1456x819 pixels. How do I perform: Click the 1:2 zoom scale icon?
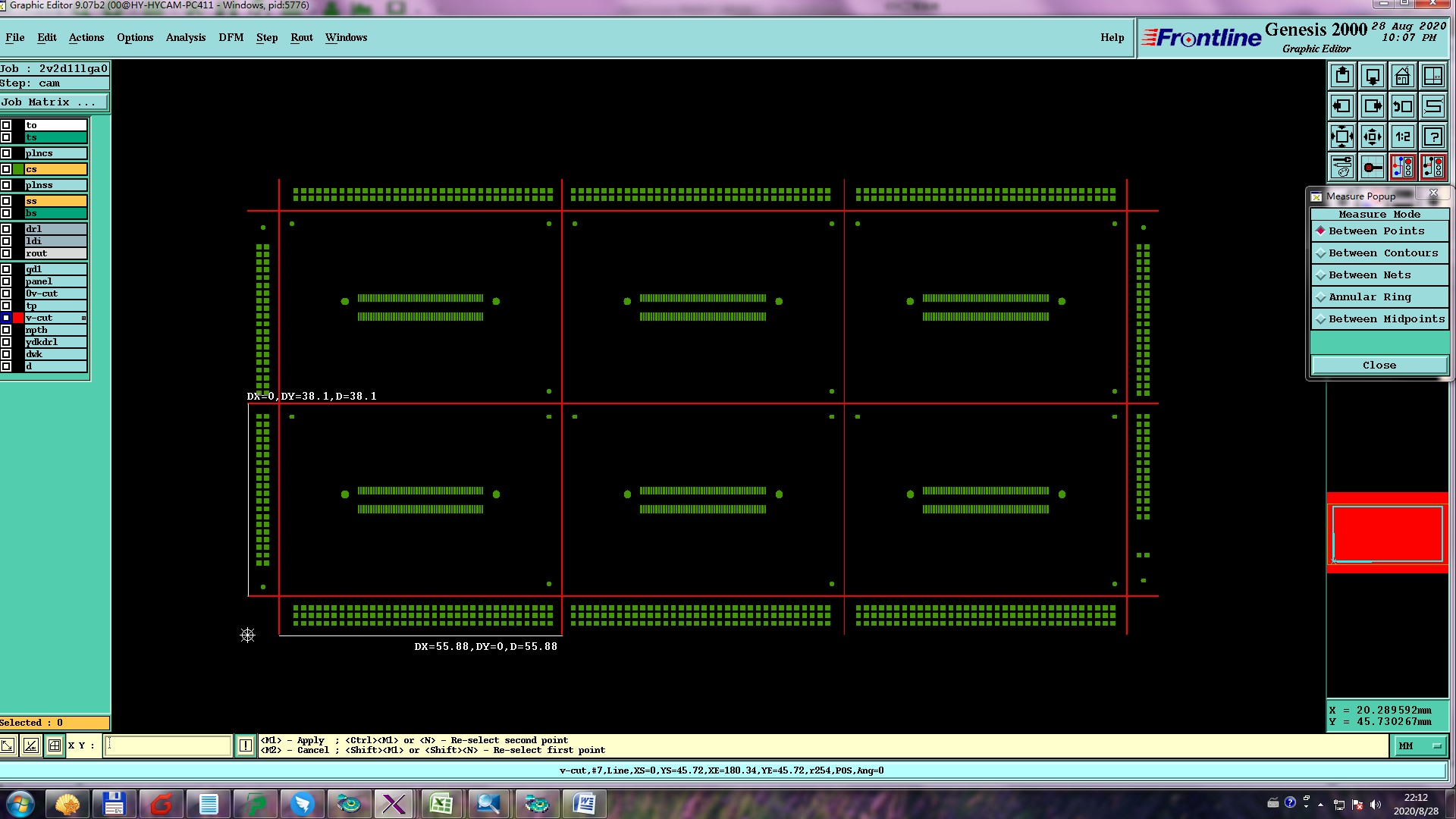1403,137
